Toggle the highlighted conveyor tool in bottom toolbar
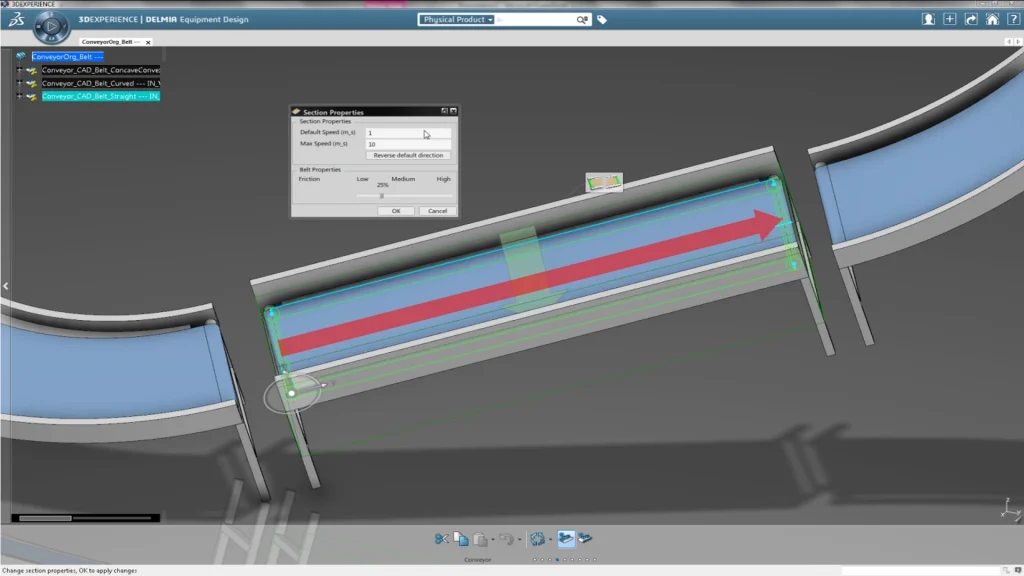1024x576 pixels. (566, 539)
